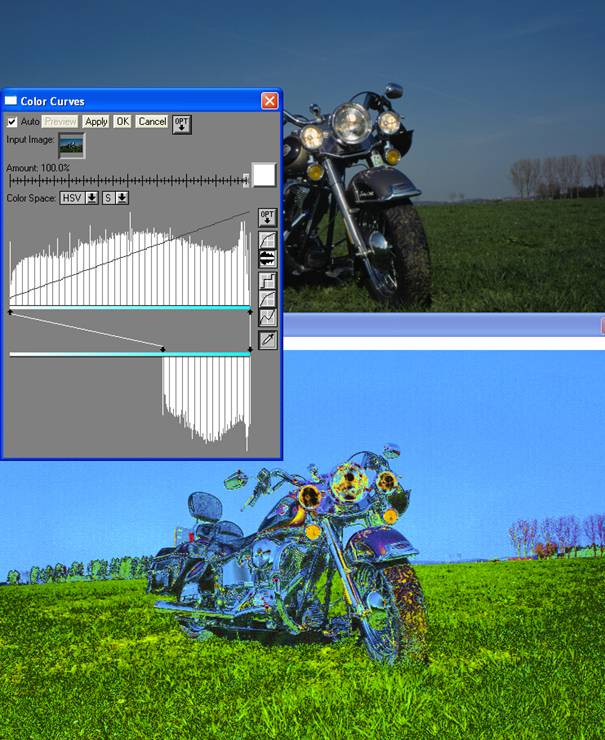Click the Amount slider handle
Viewport: 605px width, 740px height.
pos(246,180)
